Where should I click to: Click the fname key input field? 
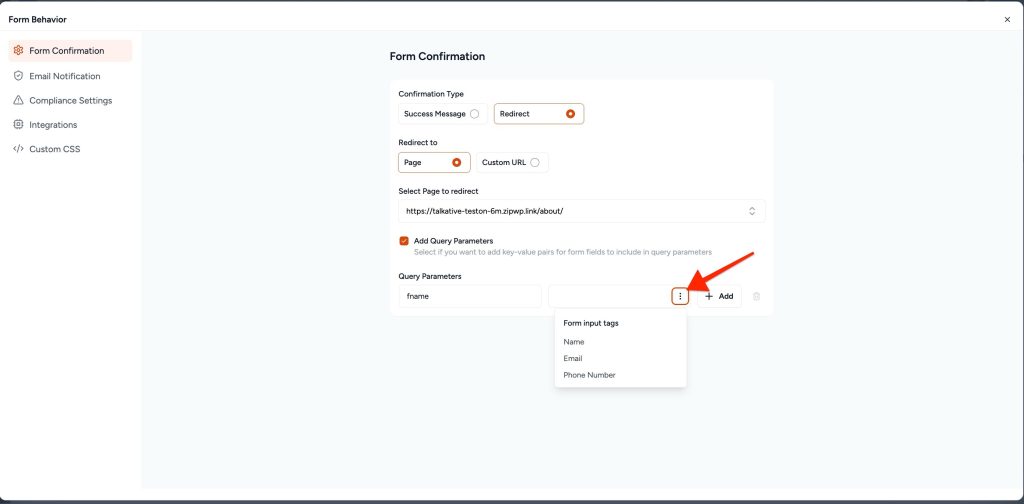click(x=468, y=296)
